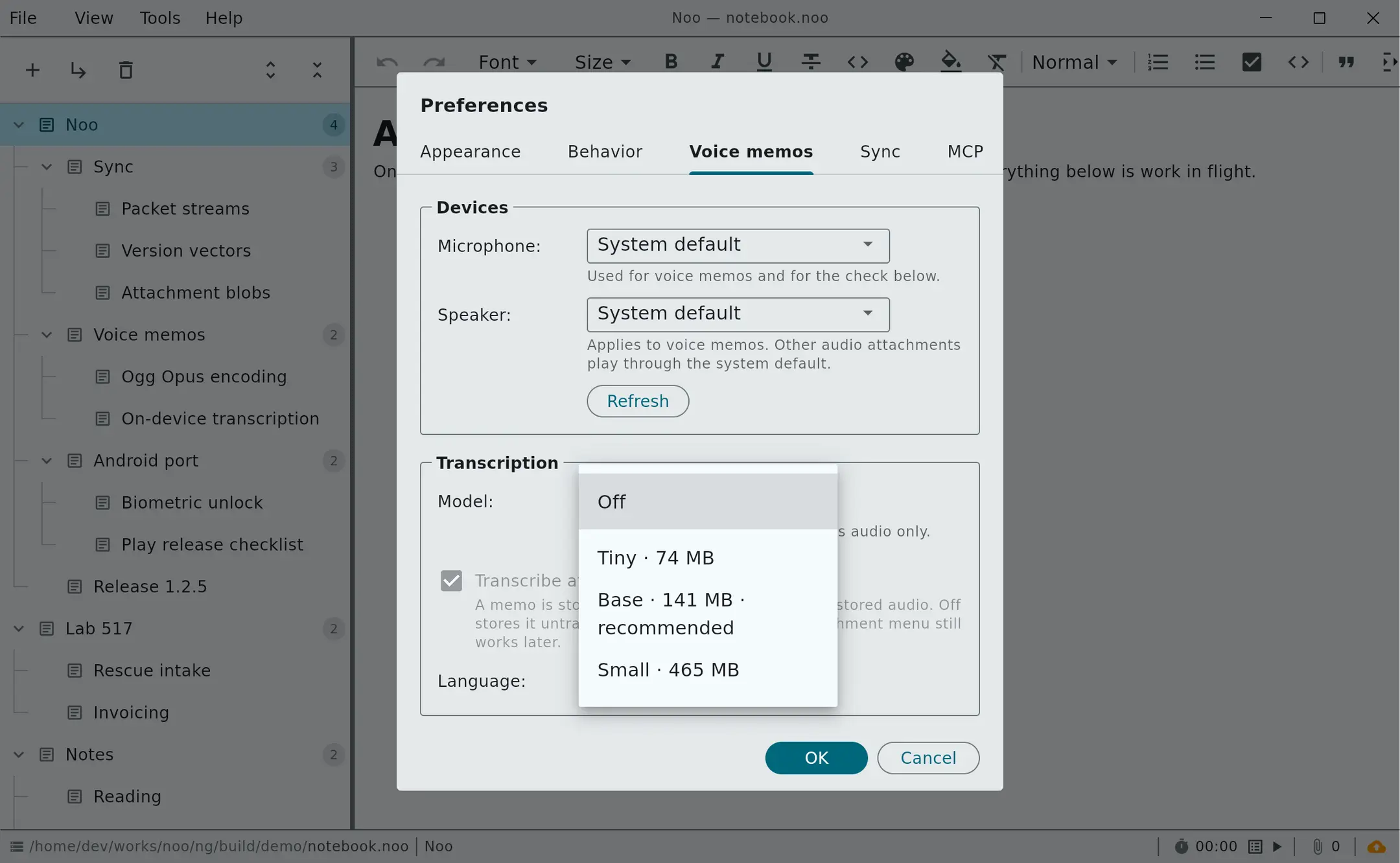Image resolution: width=1400 pixels, height=863 pixels.
Task: Open the Normal paragraph style dropdown
Action: click(1075, 62)
